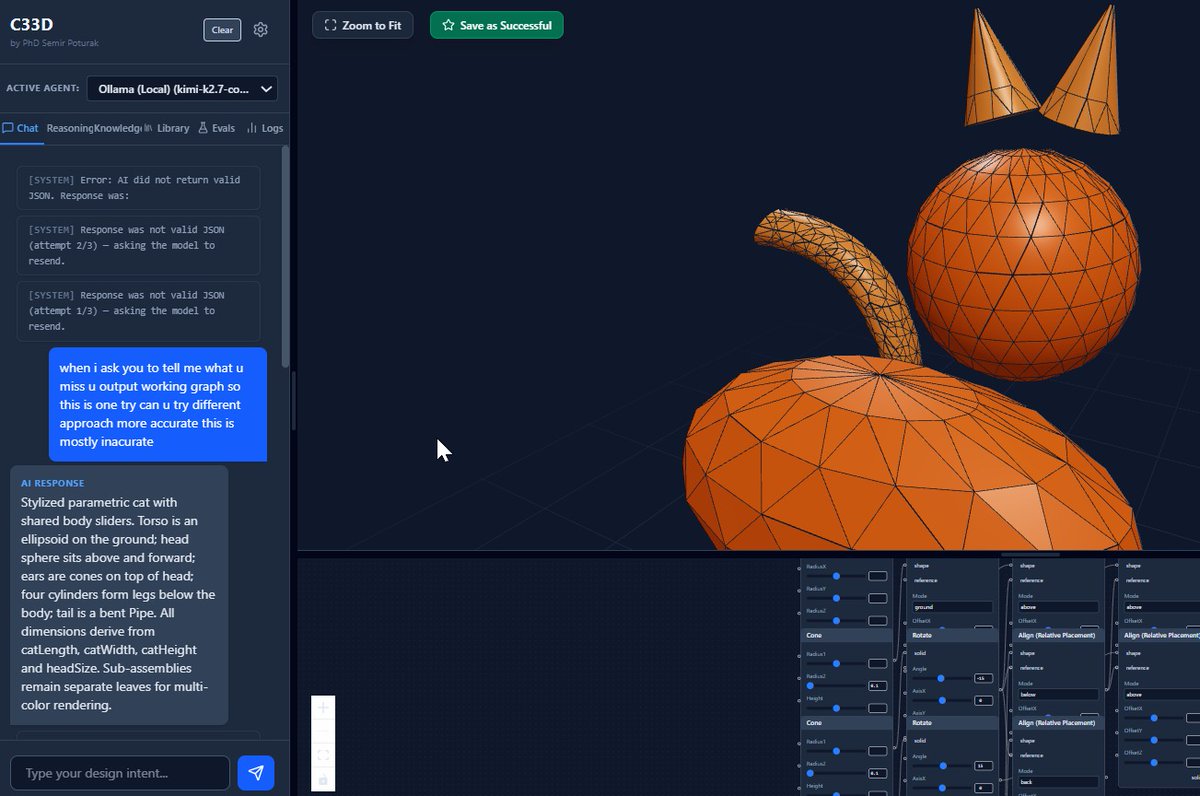Click 'by PhD Semir Poturak' subtitle
The height and width of the screenshot is (796, 1200).
pyautogui.click(x=53, y=43)
